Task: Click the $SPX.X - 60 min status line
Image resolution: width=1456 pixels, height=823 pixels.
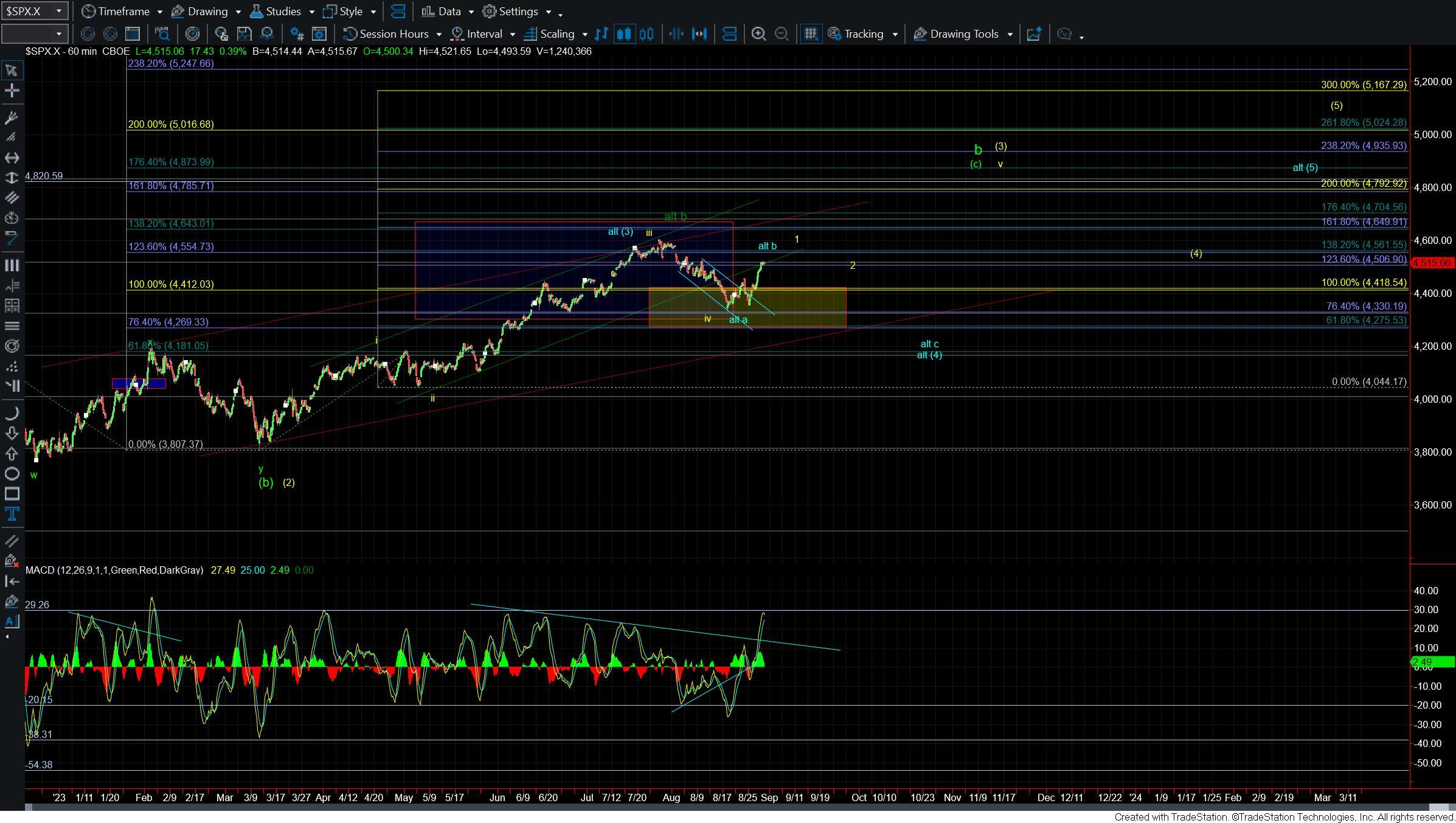Action: pos(308,52)
